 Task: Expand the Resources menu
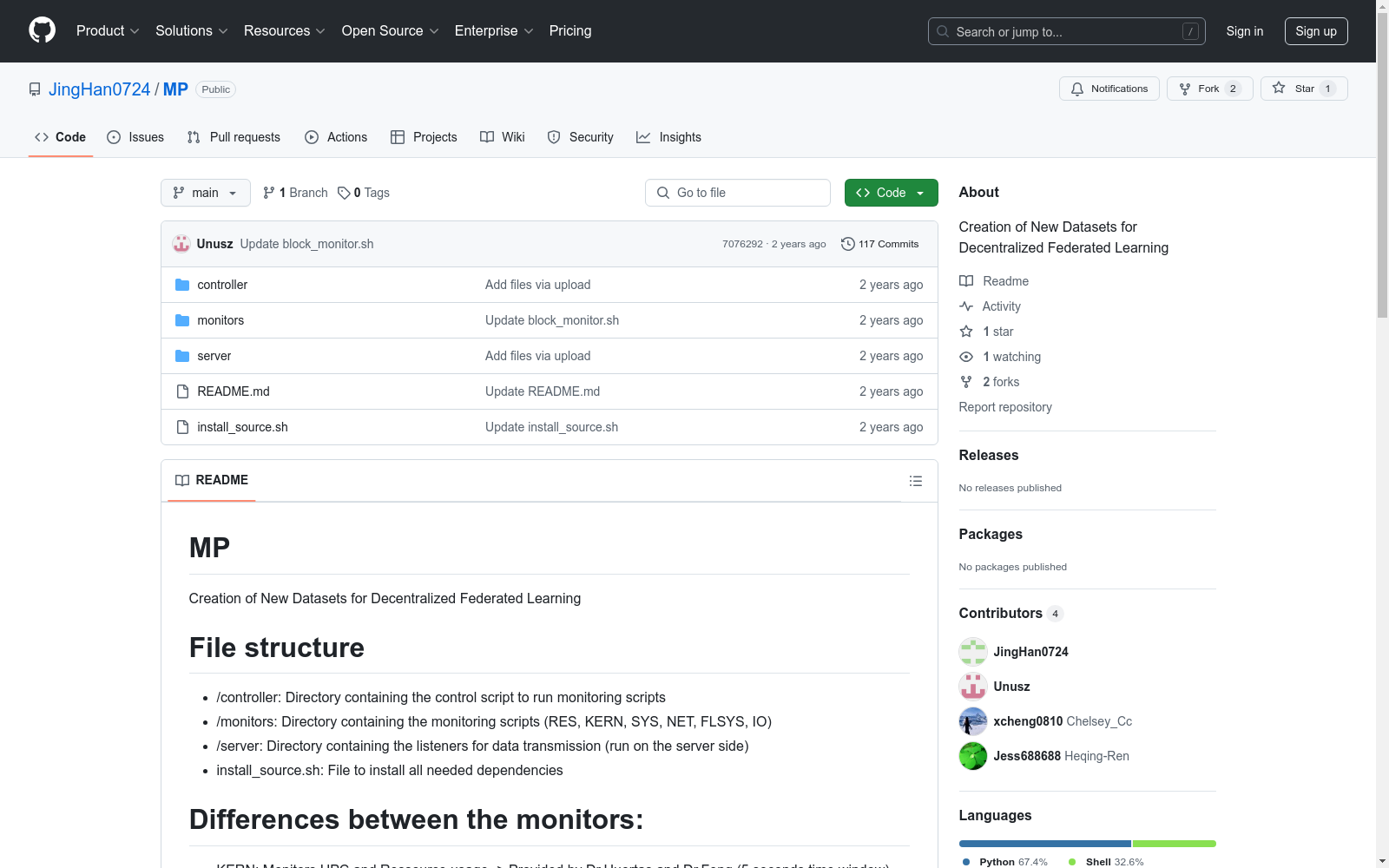(285, 31)
